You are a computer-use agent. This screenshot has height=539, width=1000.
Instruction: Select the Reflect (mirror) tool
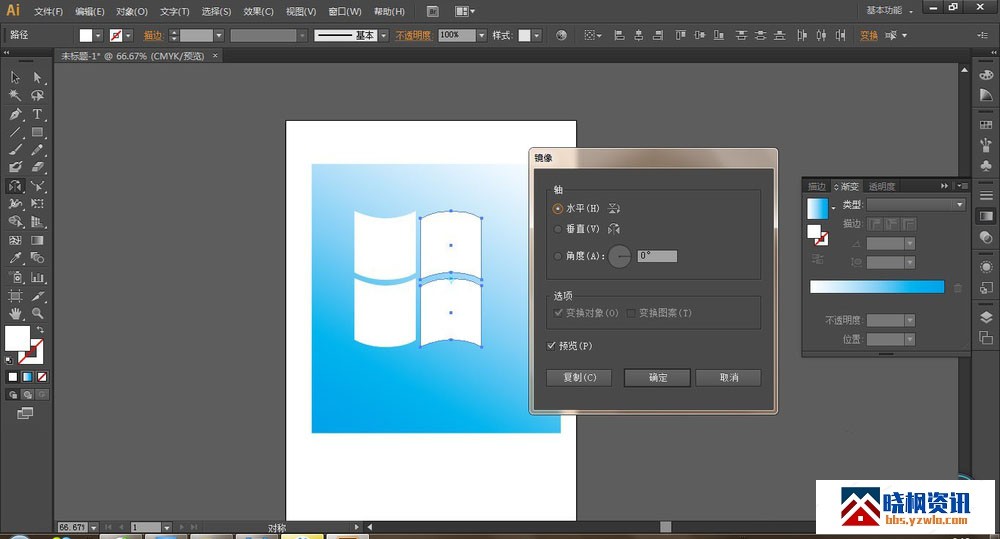15,186
